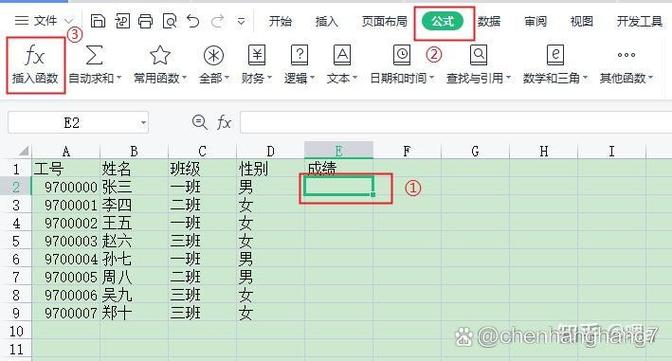Screen dimensions: 672x361
Task: Open the Math and Trig (数学和三角) icon
Action: coord(555,55)
